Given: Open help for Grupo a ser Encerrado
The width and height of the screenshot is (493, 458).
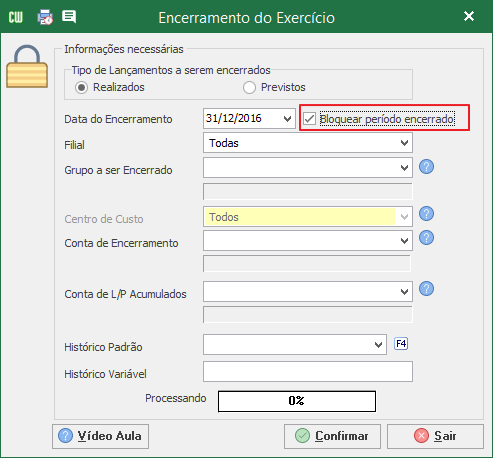Looking at the screenshot, I should coord(426,167).
